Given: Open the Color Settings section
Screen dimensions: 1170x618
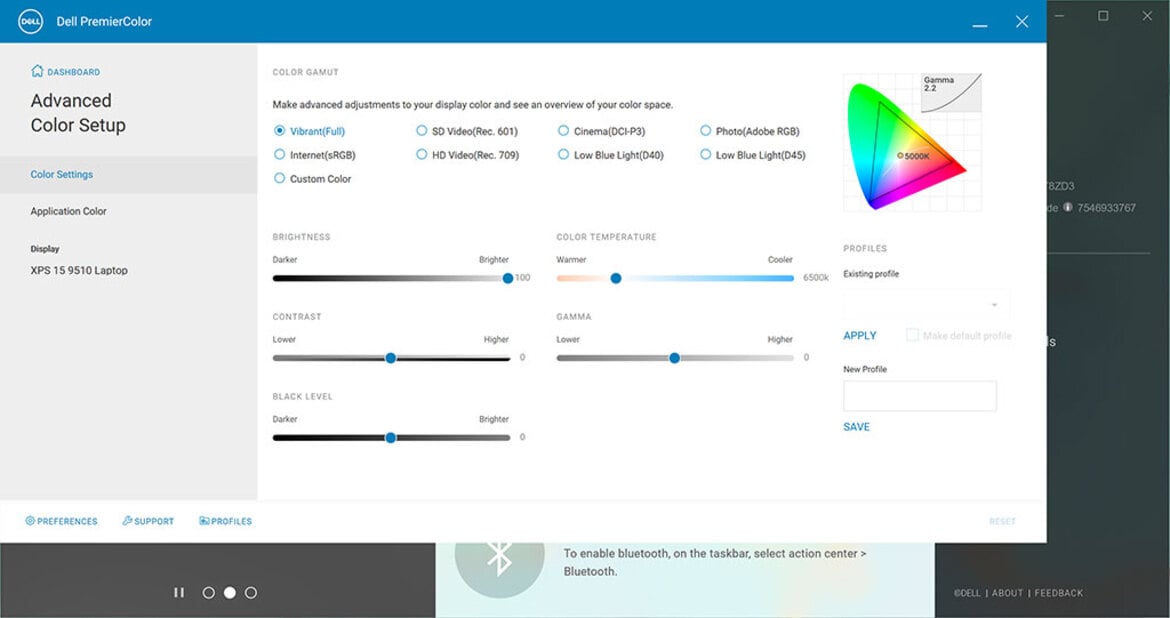Looking at the screenshot, I should [128, 175].
